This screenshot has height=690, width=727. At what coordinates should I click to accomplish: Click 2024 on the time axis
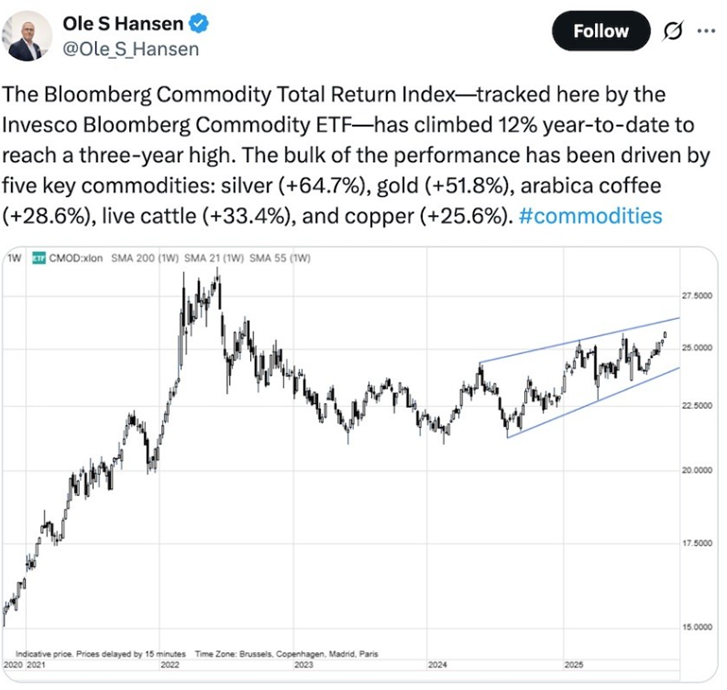tap(436, 663)
